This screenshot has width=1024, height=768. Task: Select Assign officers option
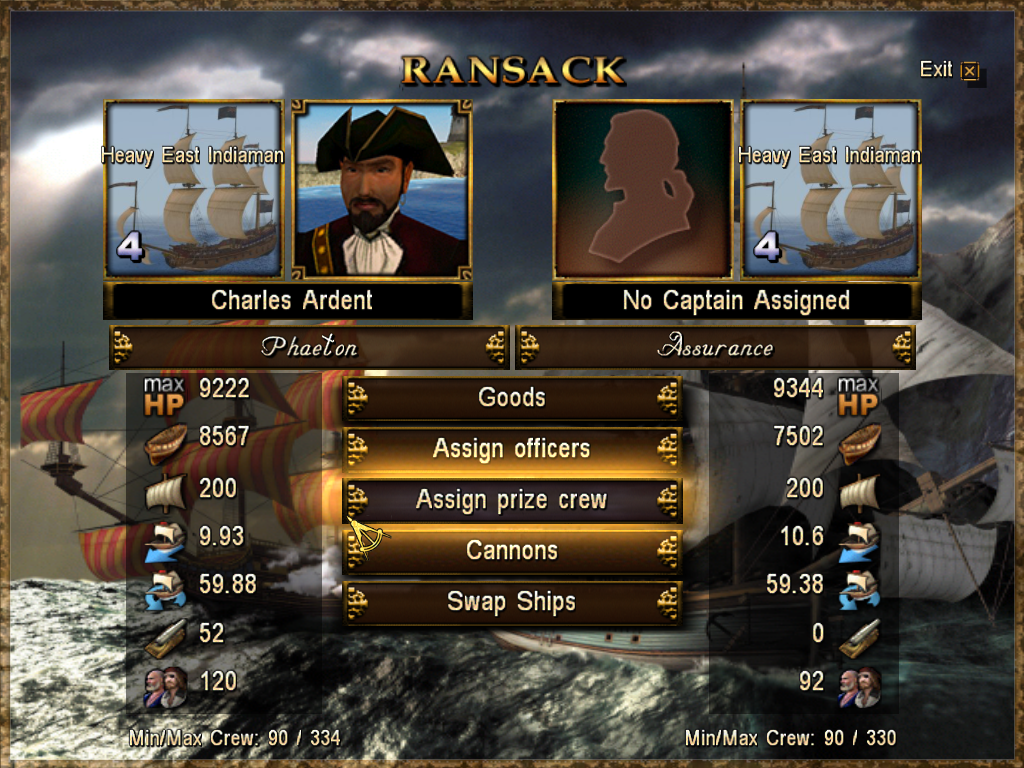coord(512,449)
